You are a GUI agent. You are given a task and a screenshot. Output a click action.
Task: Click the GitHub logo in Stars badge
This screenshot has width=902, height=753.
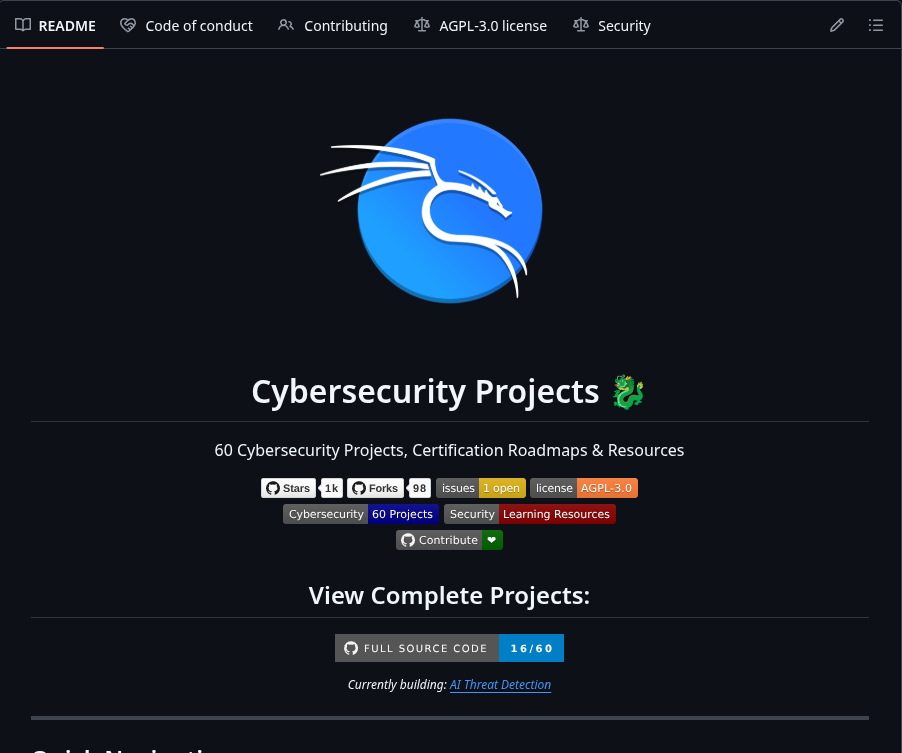pos(271,488)
